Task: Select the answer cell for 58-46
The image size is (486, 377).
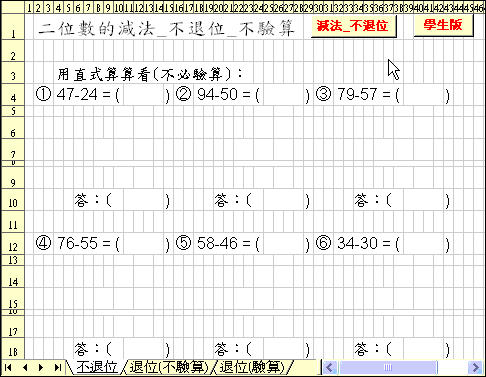Action: pyautogui.click(x=283, y=244)
